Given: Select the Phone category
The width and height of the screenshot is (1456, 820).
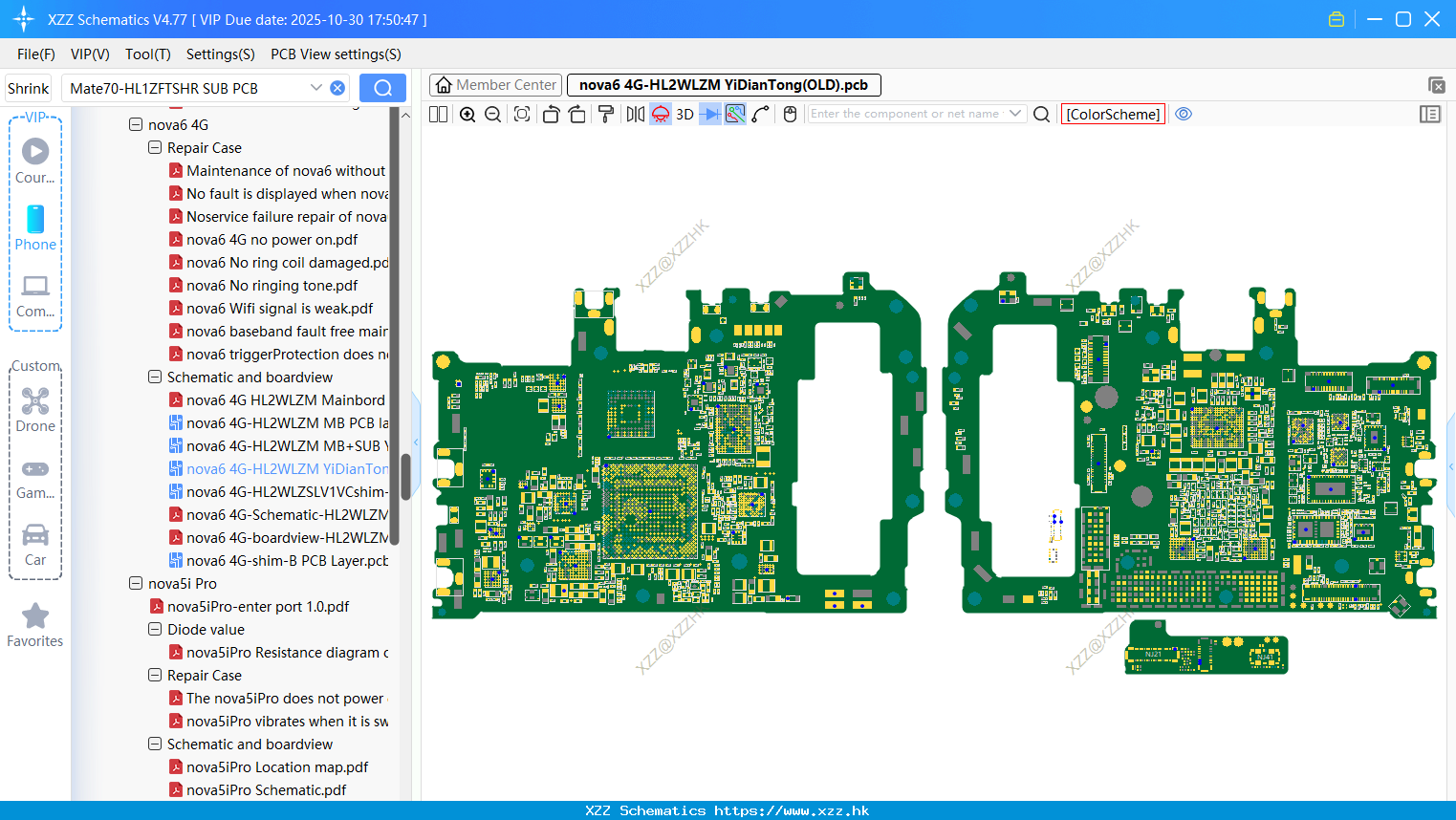Looking at the screenshot, I should [x=35, y=227].
